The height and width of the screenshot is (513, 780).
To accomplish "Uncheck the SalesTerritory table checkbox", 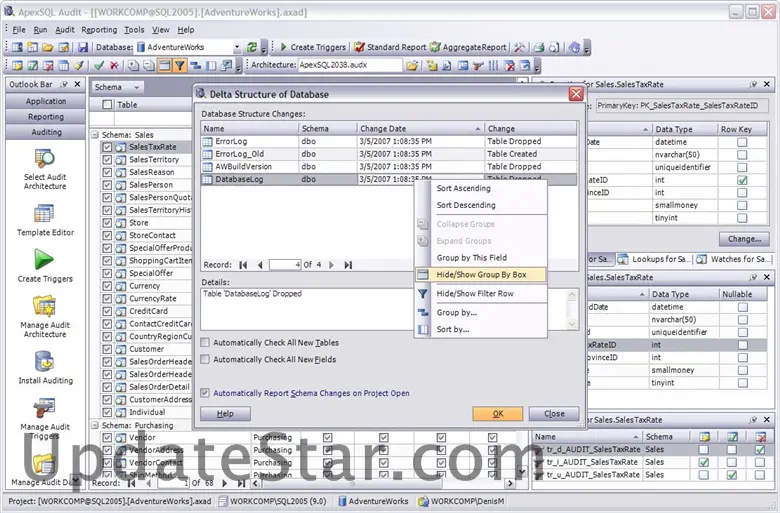I will pyautogui.click(x=107, y=160).
